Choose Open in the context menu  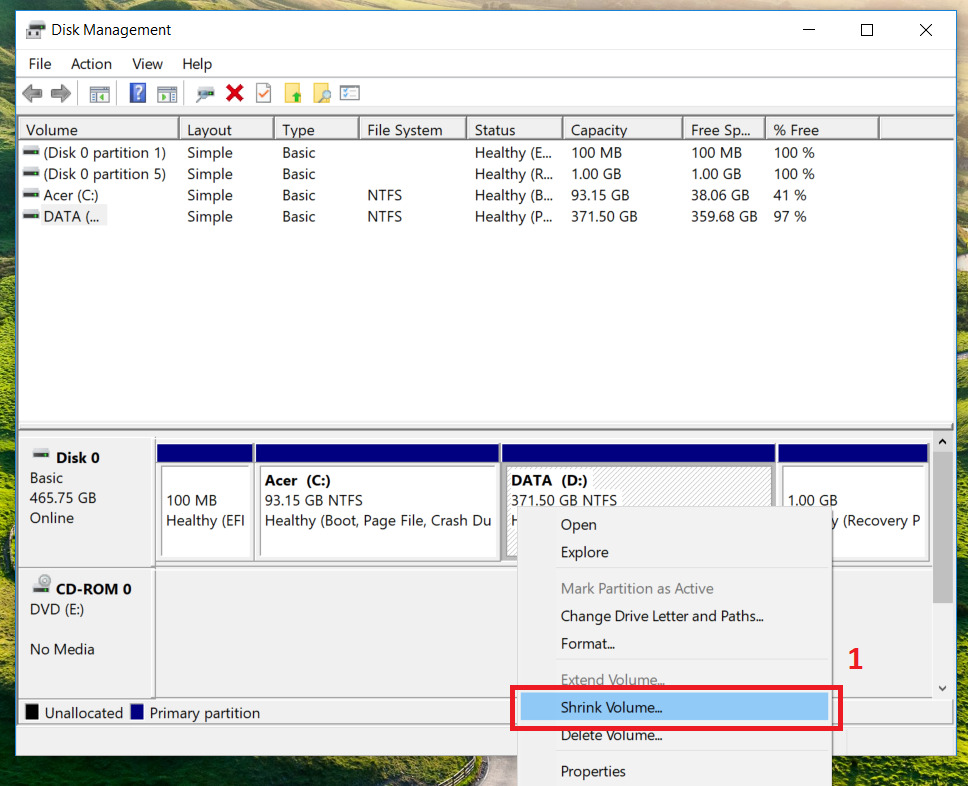pyautogui.click(x=674, y=525)
